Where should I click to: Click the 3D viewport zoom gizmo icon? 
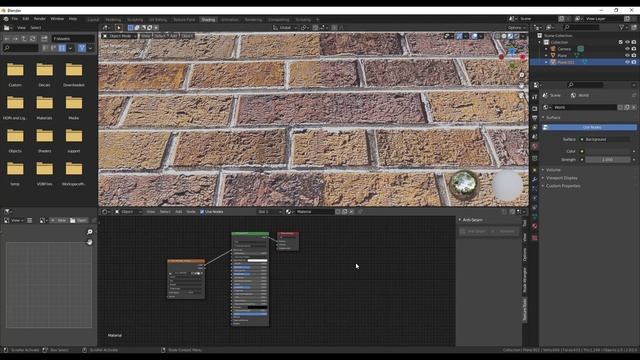pos(522,76)
